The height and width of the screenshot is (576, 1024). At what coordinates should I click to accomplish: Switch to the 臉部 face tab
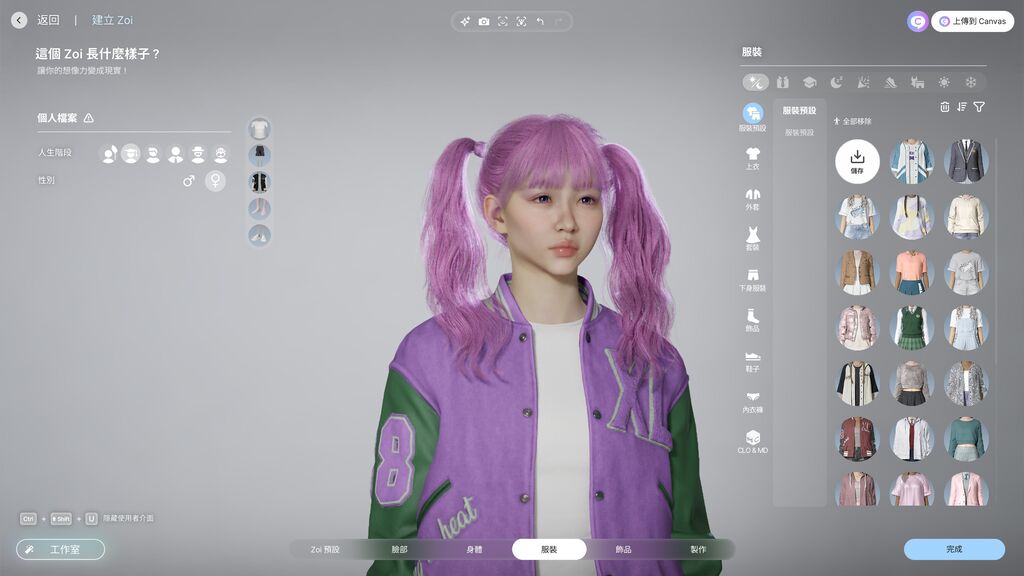click(399, 549)
